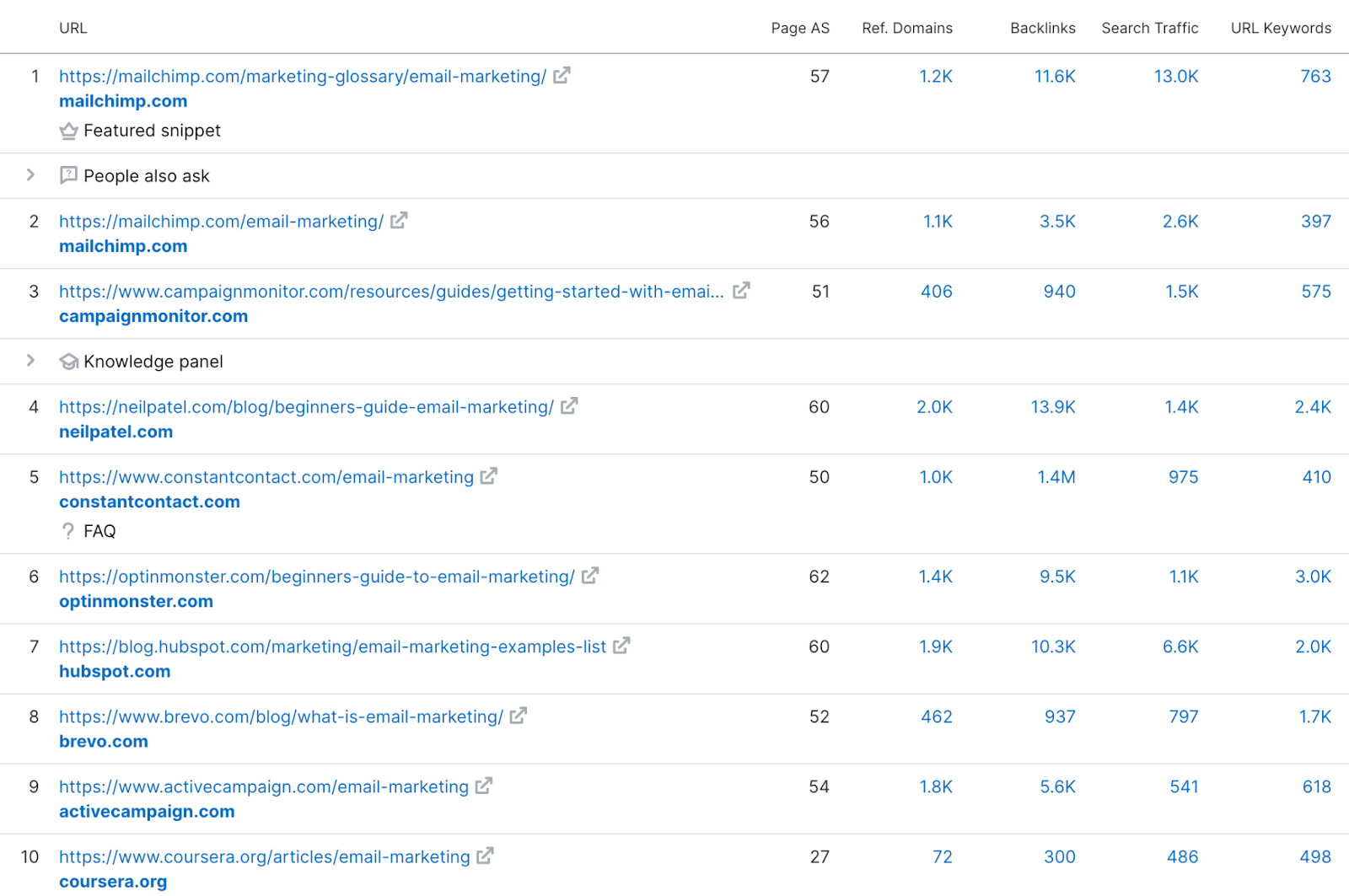Click the People also ask label

point(147,175)
